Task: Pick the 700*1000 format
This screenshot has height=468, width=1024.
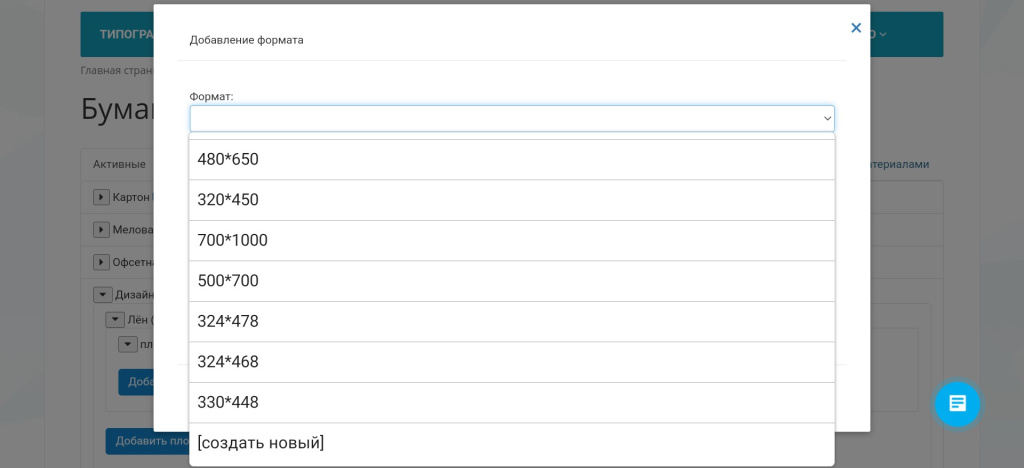Action: point(511,241)
